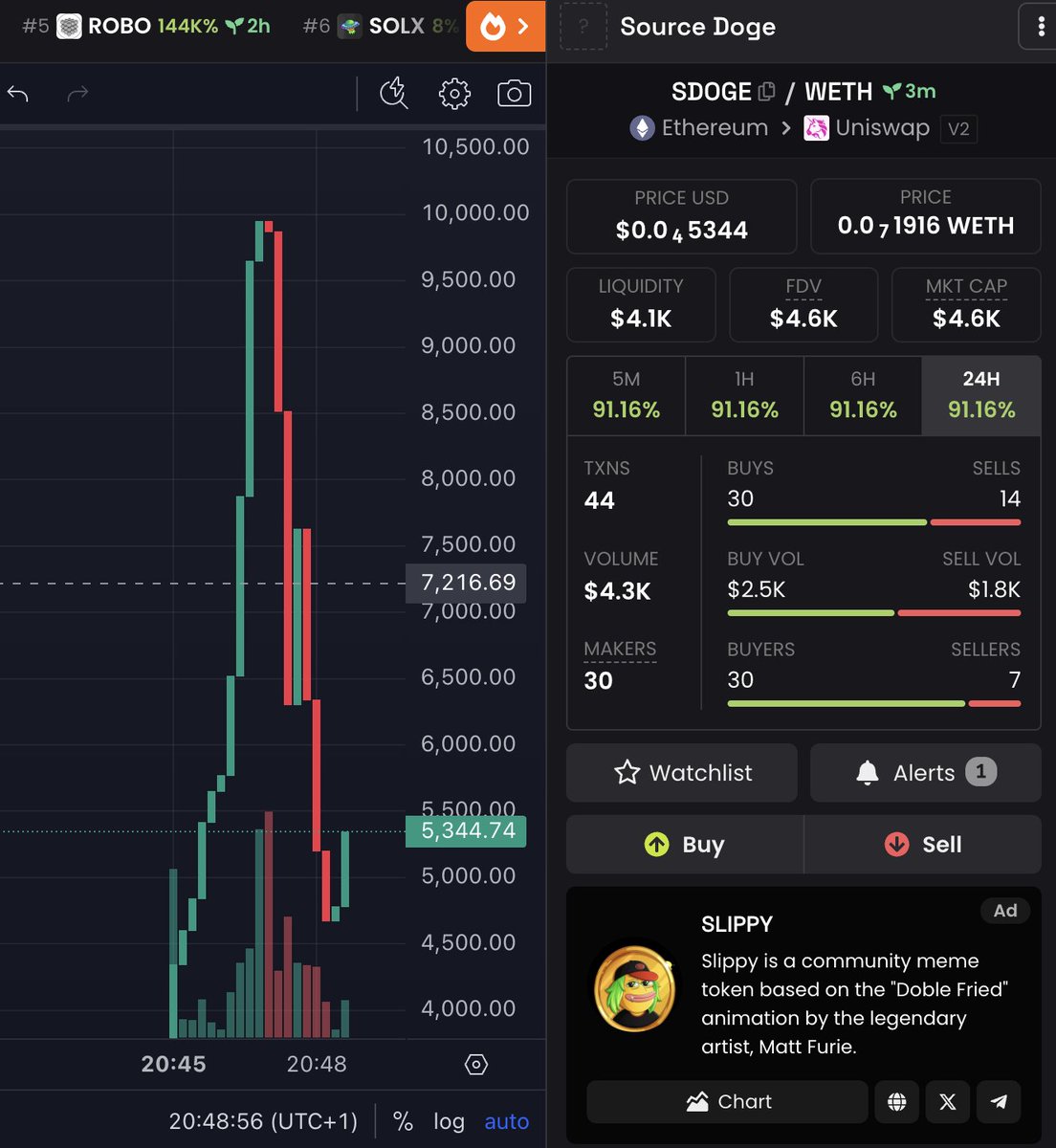1056x1148 pixels.
Task: Open SLIPPY X profile link
Action: pos(947,1102)
